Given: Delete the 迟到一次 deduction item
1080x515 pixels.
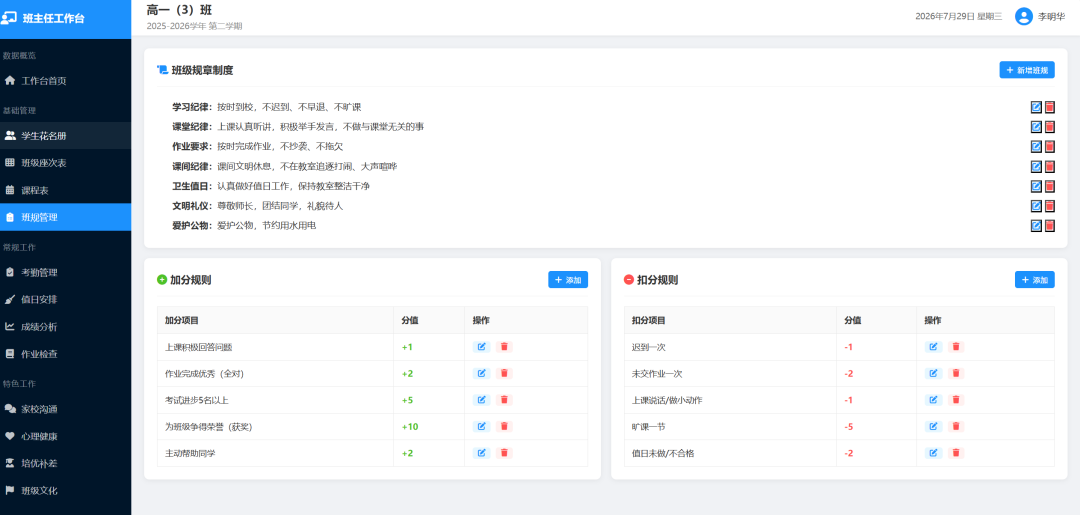Looking at the screenshot, I should (x=956, y=347).
